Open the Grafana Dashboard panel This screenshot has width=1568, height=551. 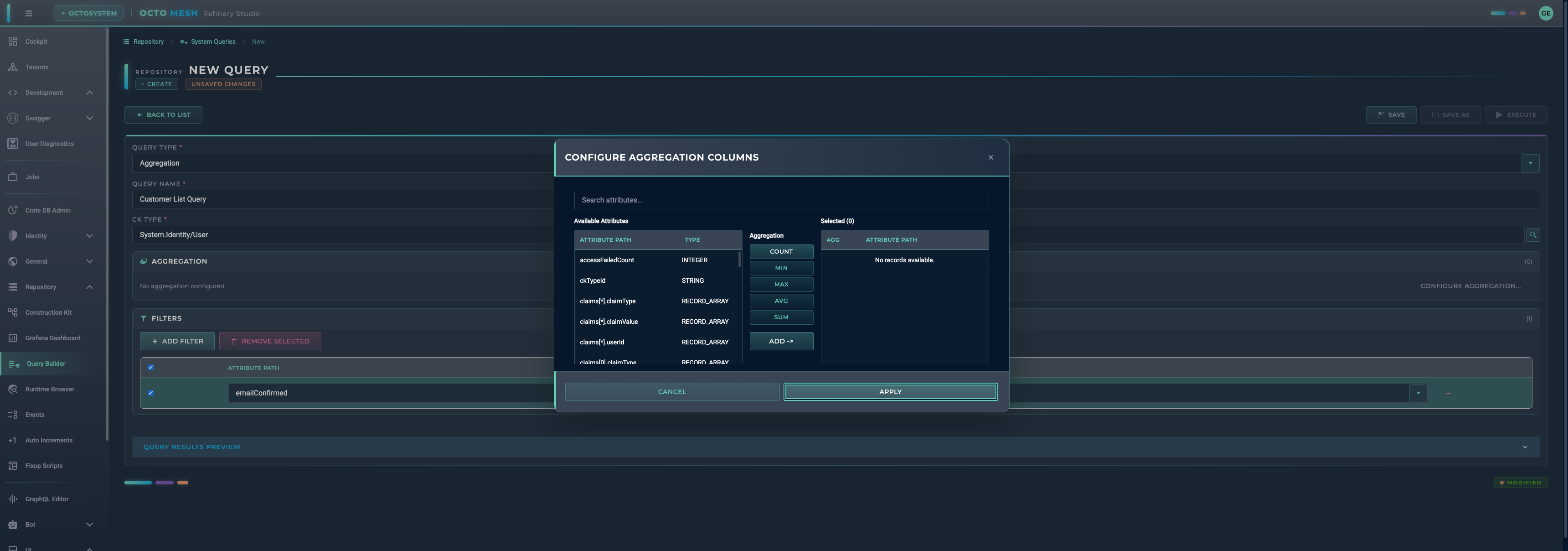pyautogui.click(x=53, y=337)
